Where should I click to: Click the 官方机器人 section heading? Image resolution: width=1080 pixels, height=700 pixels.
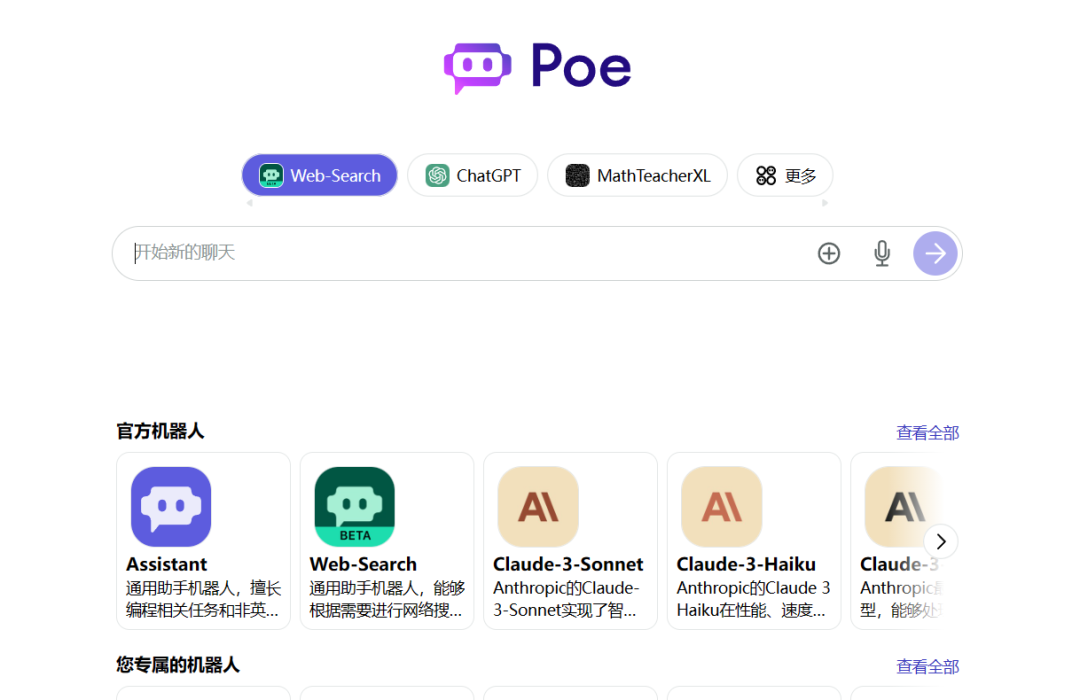[160, 431]
